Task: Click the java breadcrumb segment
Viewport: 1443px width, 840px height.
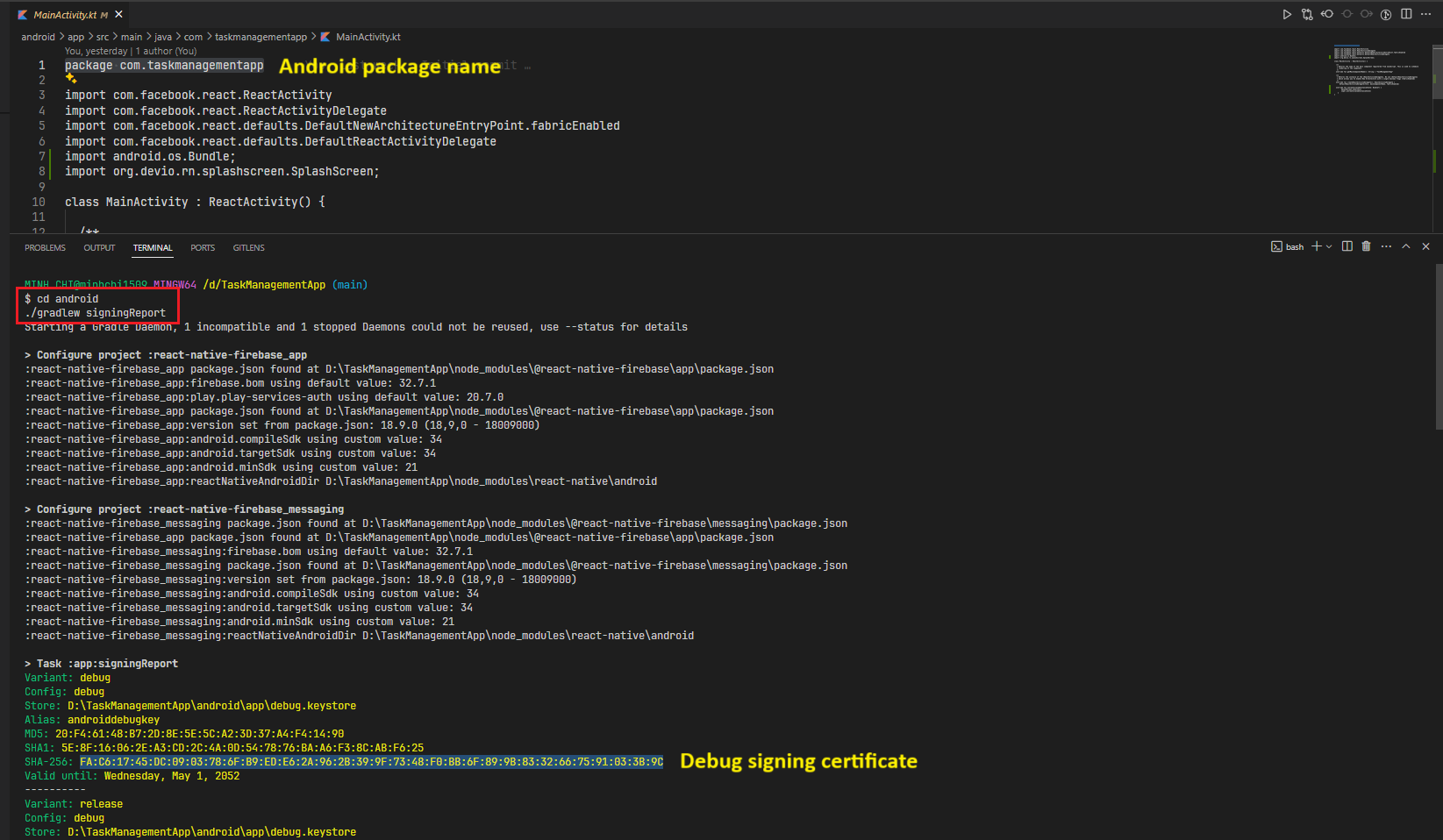Action: (163, 37)
